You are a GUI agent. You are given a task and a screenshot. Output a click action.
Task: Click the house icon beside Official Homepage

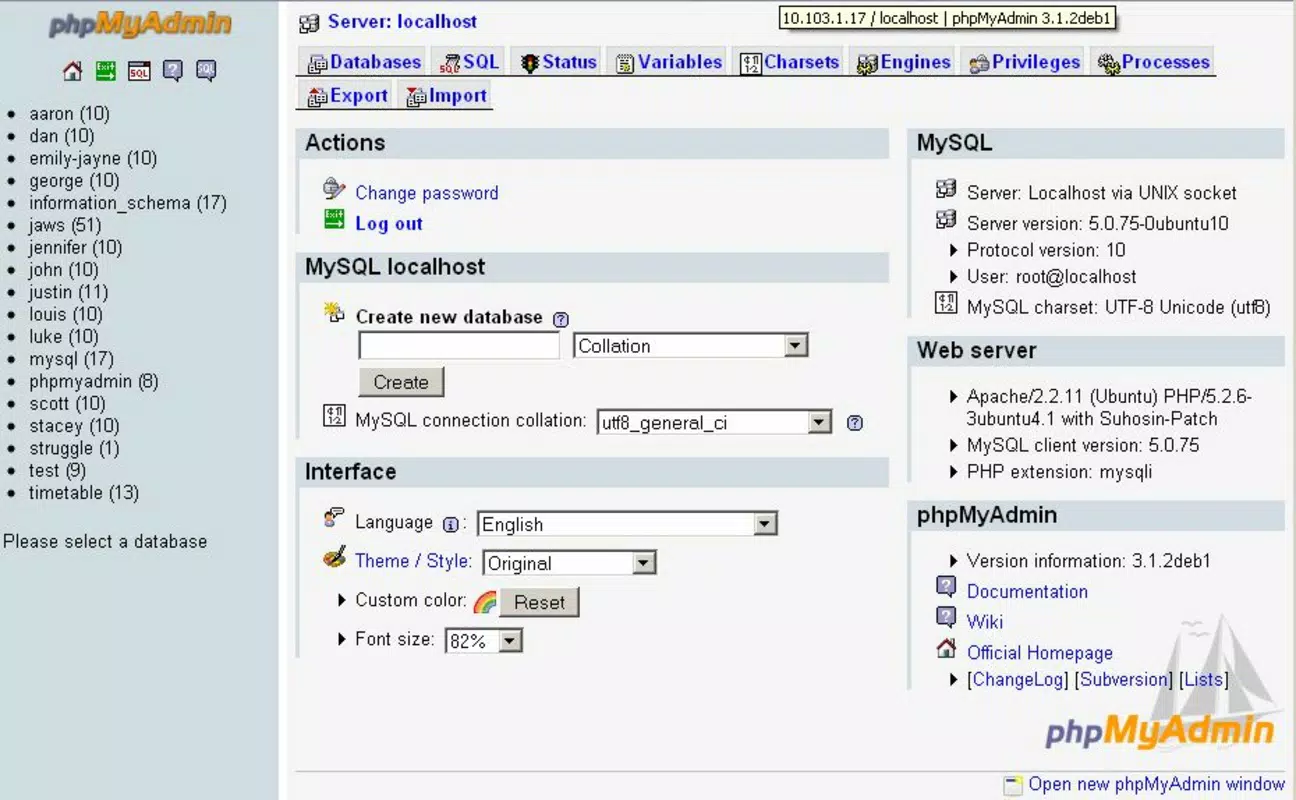pyautogui.click(x=946, y=648)
